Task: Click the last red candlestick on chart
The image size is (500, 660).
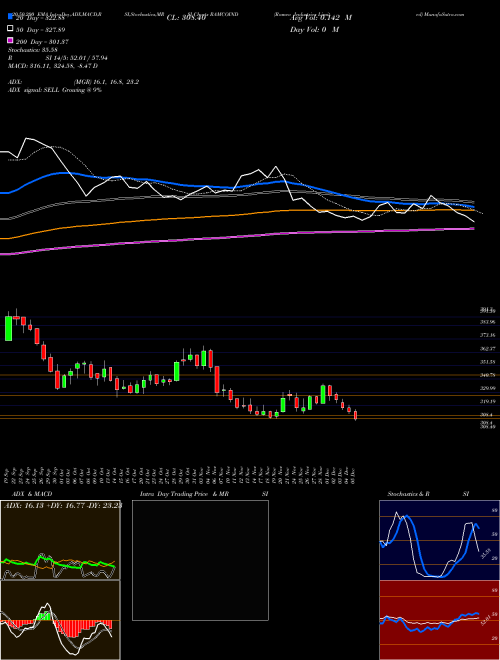Action: [356, 415]
